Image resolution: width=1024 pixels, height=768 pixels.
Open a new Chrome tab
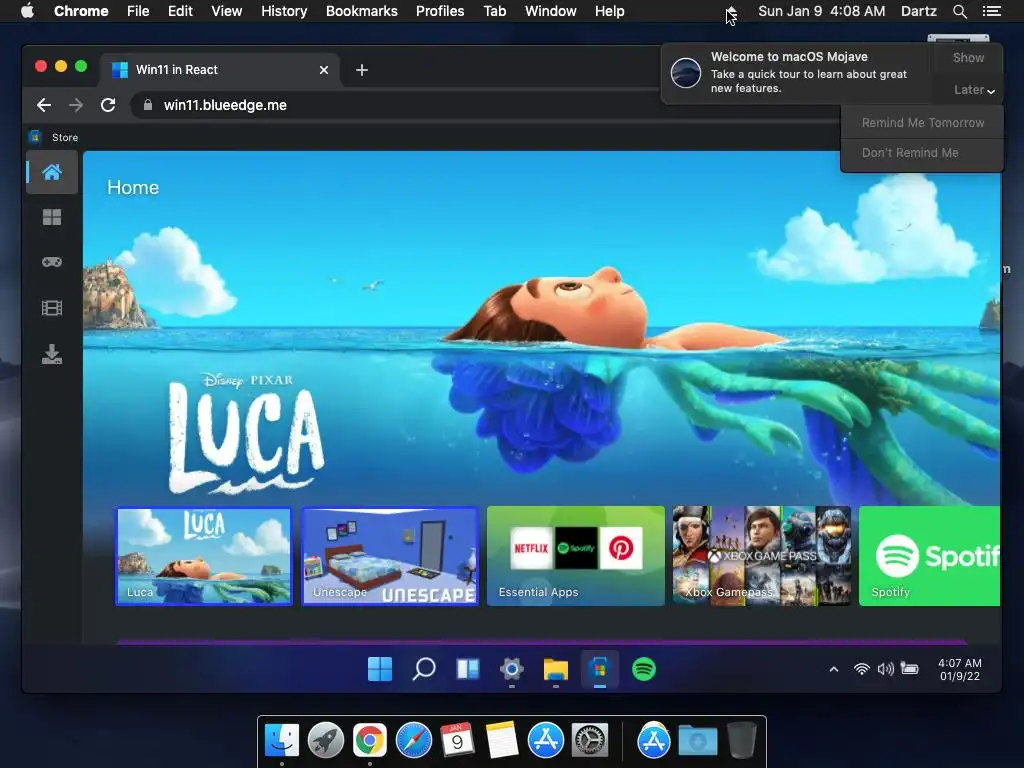(x=362, y=70)
